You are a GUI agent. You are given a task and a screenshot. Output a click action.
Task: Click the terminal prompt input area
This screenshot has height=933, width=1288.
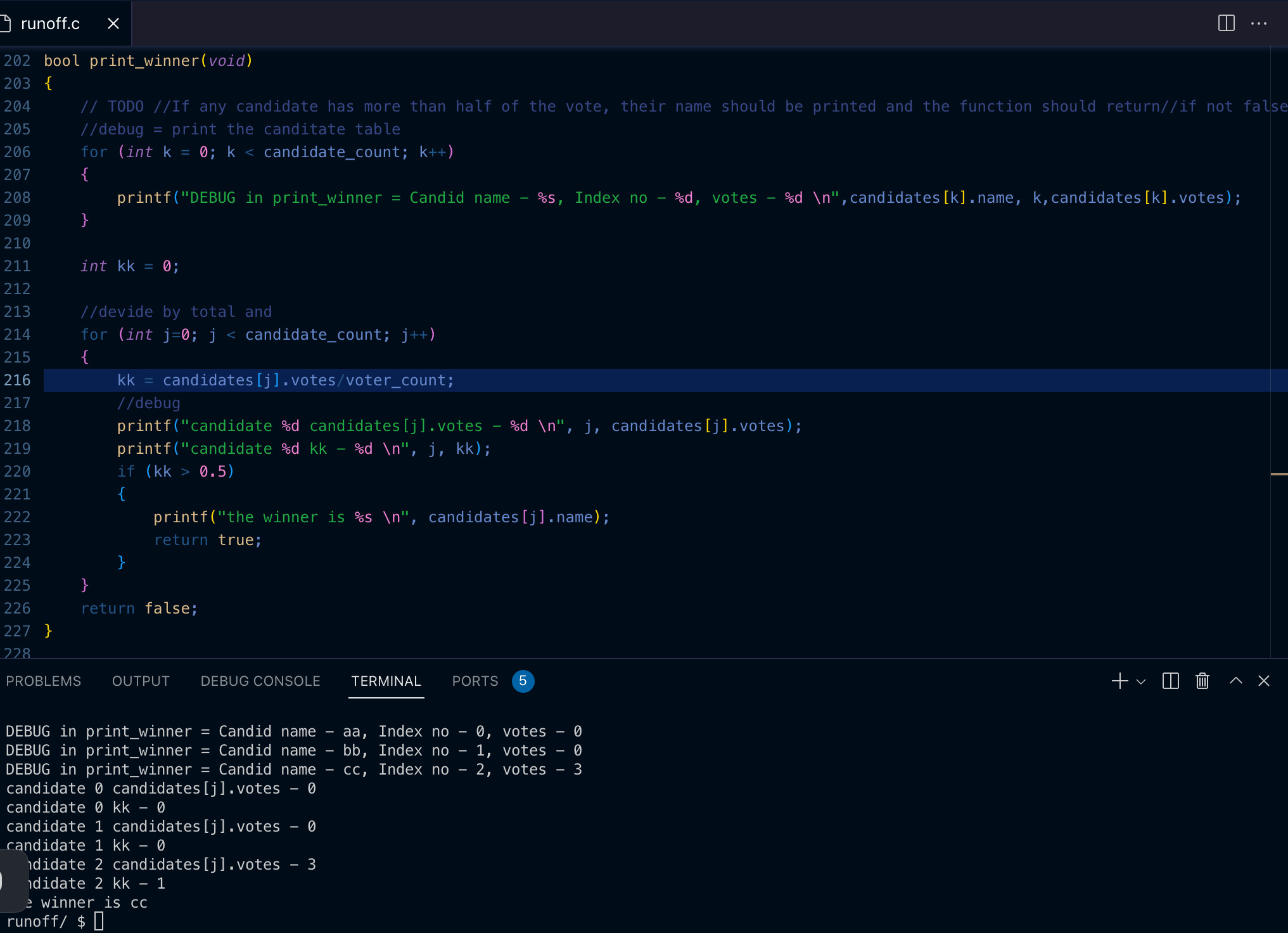point(99,922)
